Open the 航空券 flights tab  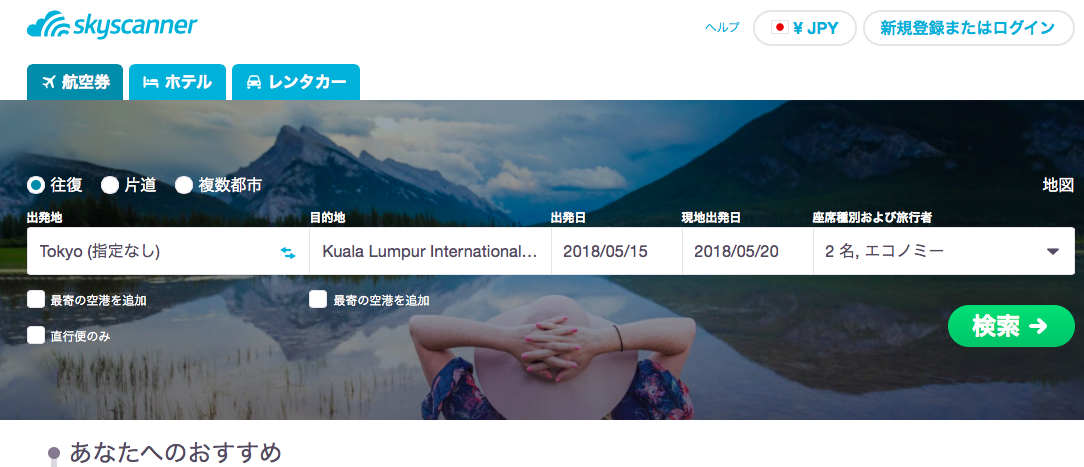[75, 82]
